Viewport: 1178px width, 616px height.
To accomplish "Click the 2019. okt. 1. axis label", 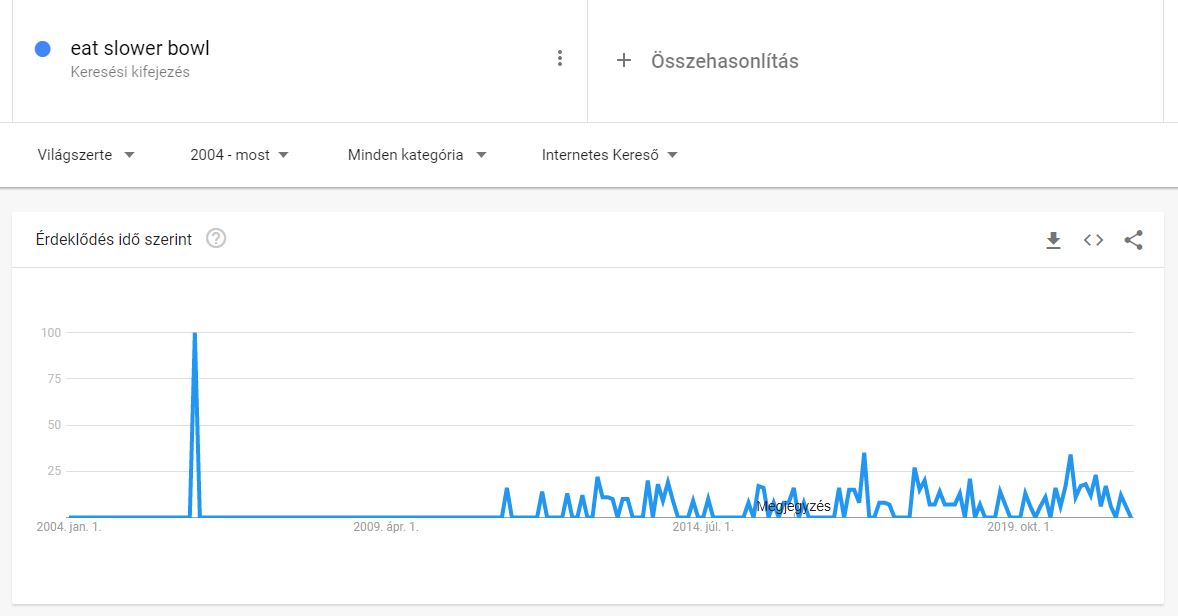I will click(x=1019, y=527).
